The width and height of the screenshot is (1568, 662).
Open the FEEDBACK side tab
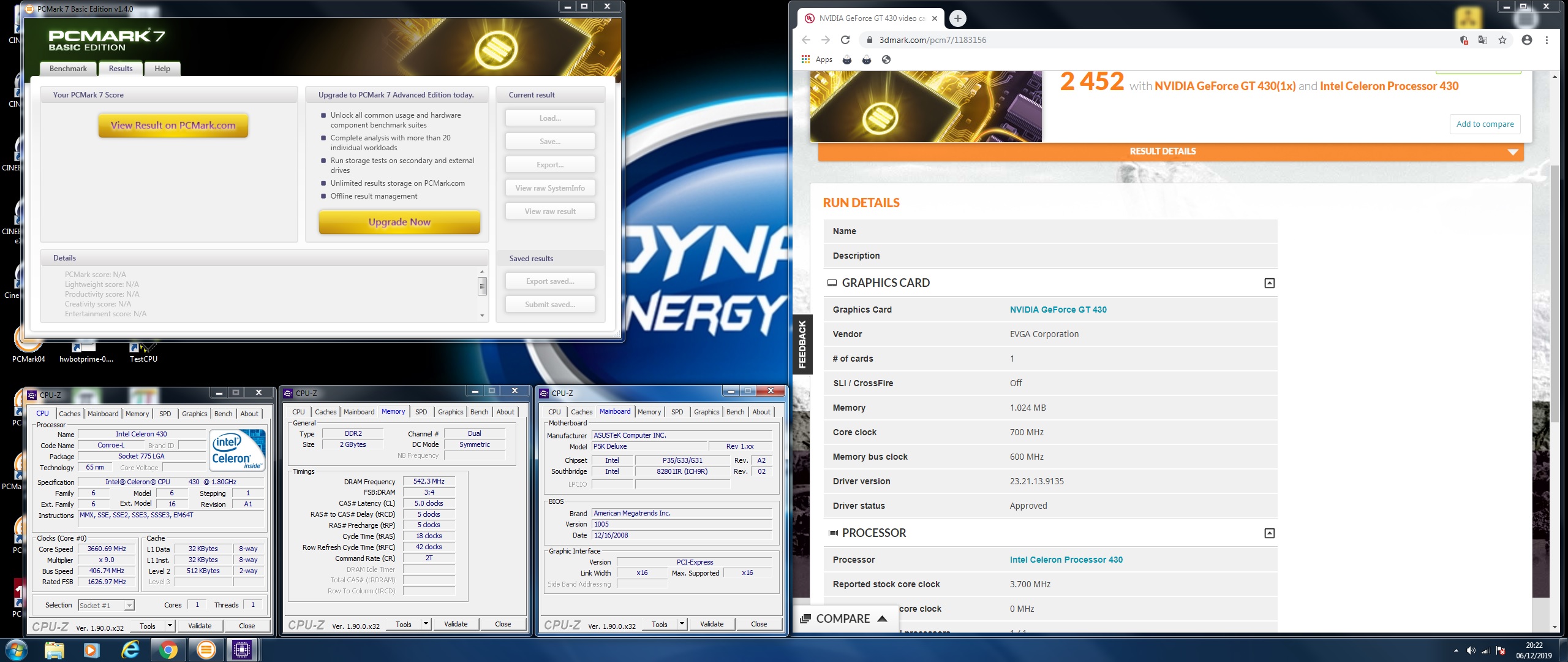click(802, 344)
